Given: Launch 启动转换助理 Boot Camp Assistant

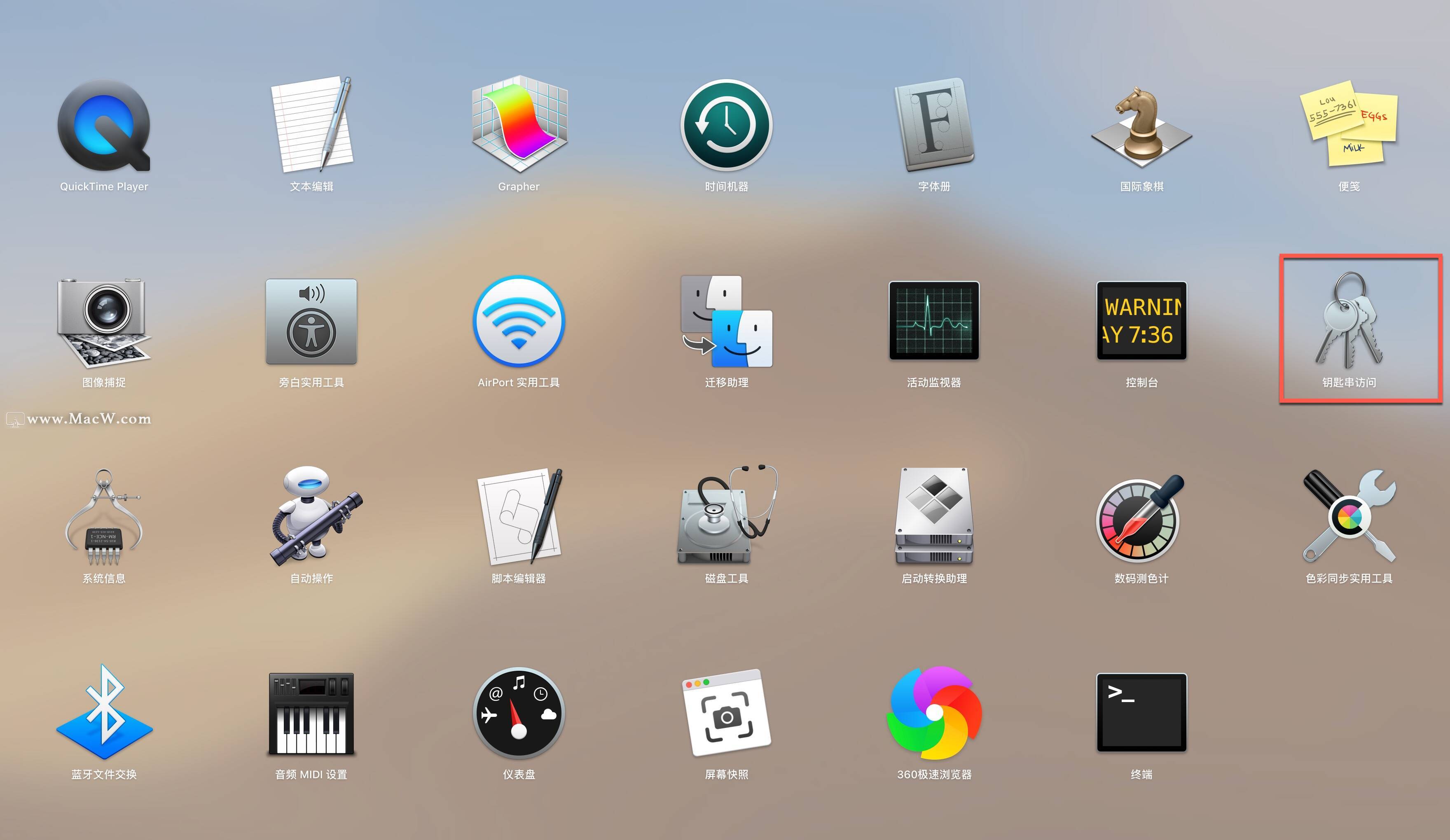Looking at the screenshot, I should [x=934, y=516].
